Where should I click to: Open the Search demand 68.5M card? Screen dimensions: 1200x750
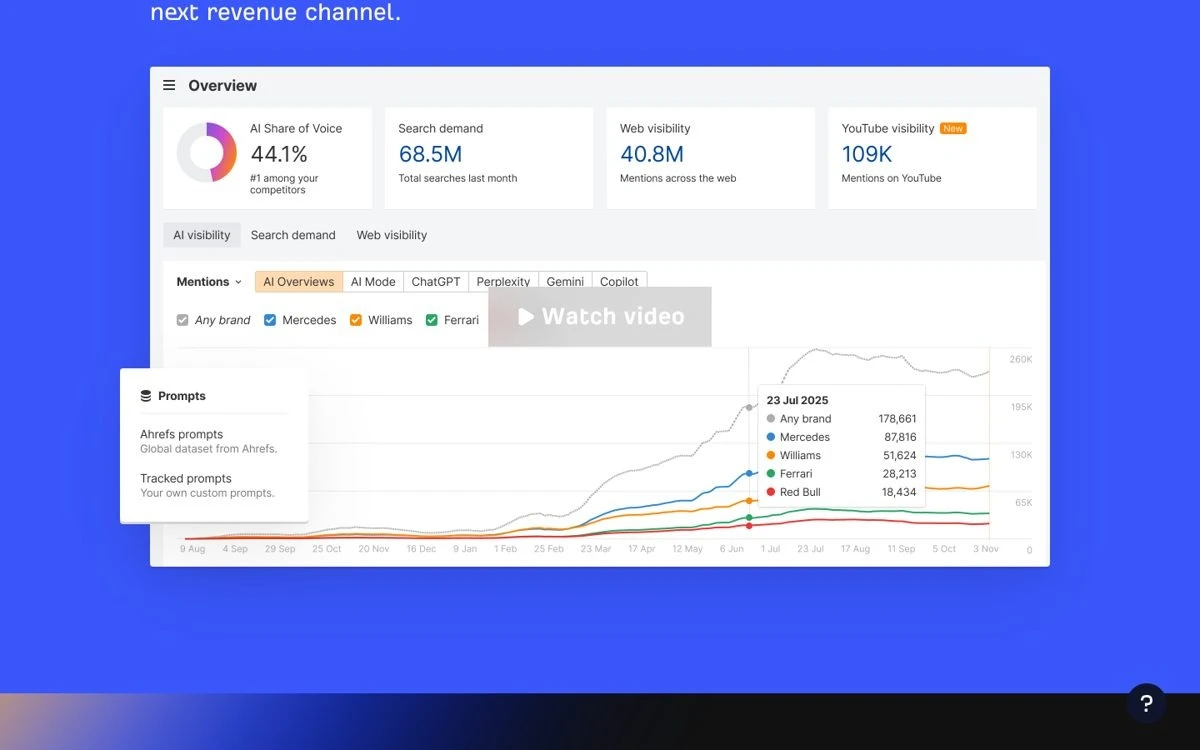(x=489, y=158)
